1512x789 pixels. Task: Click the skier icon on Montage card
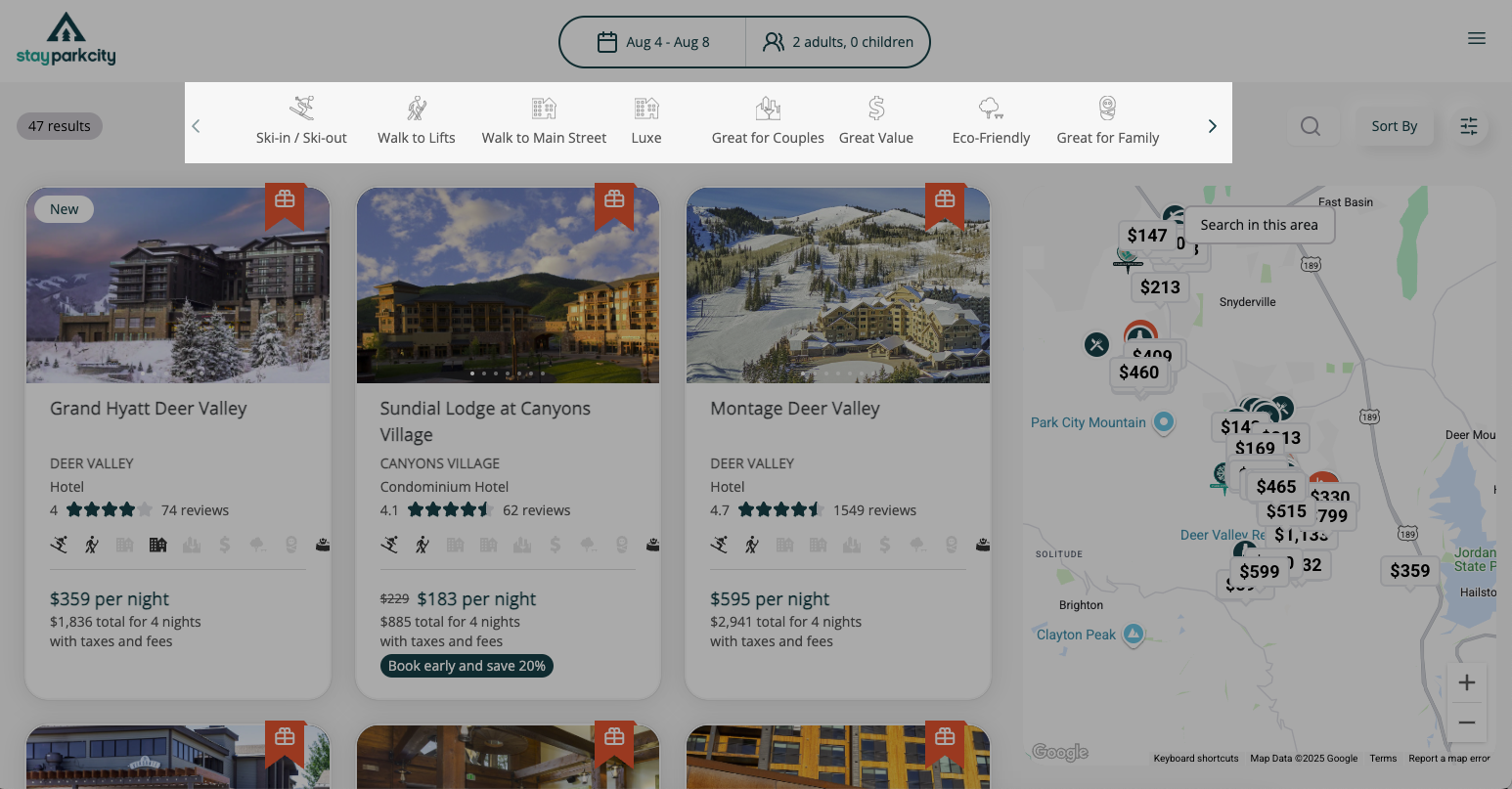(720, 545)
